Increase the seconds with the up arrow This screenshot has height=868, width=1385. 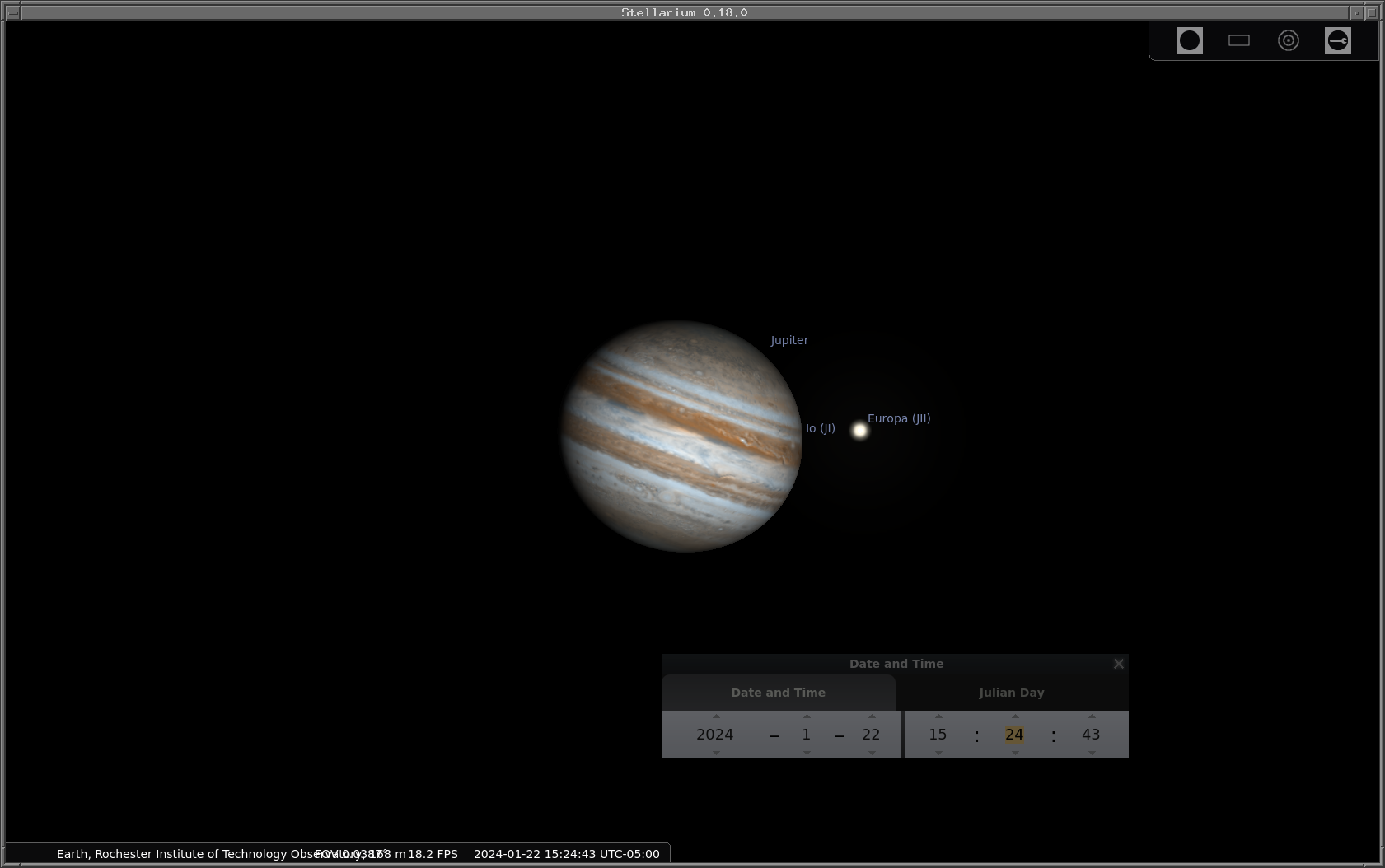point(1092,716)
